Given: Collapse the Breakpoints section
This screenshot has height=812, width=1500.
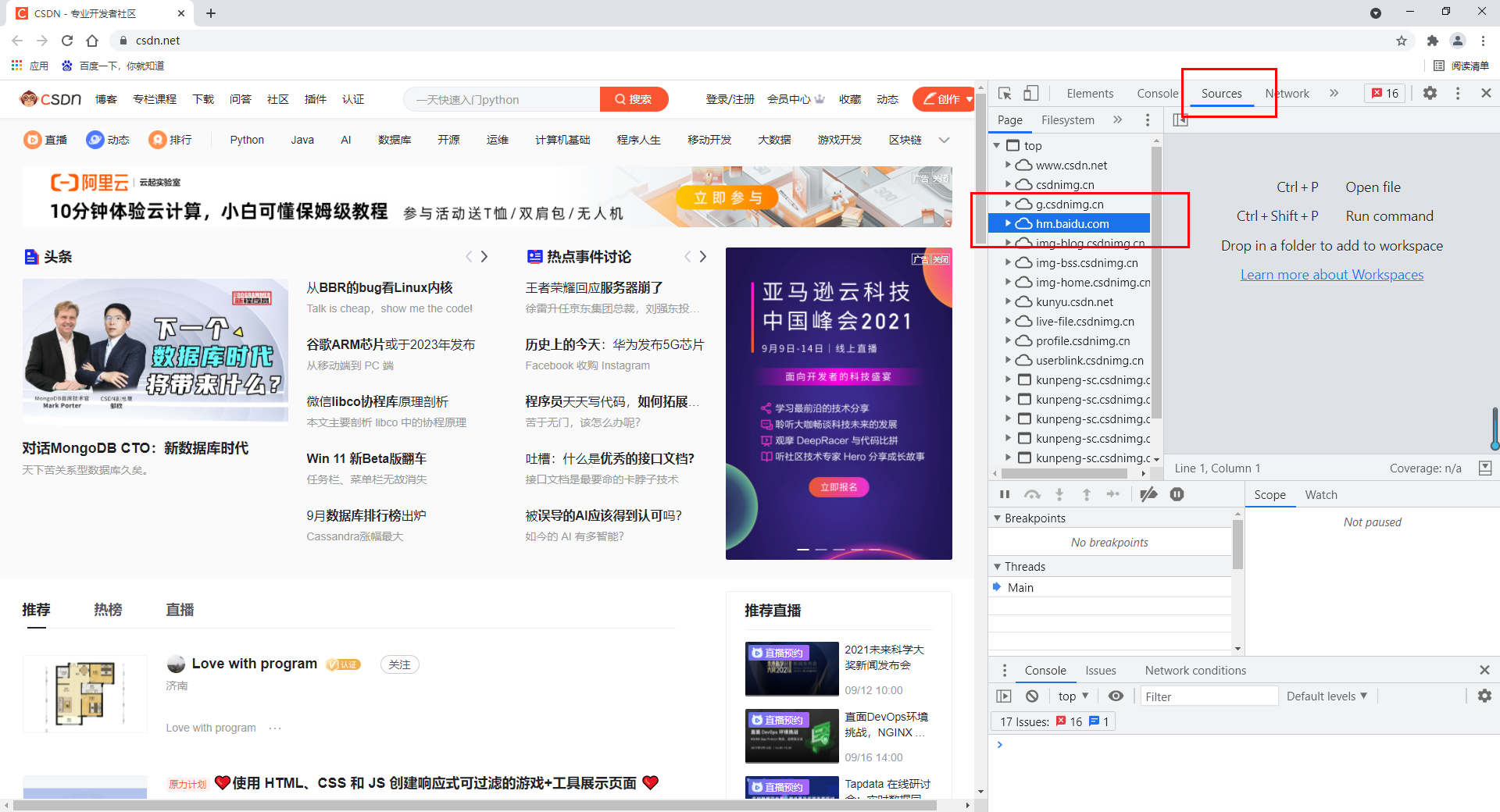Looking at the screenshot, I should (x=997, y=518).
